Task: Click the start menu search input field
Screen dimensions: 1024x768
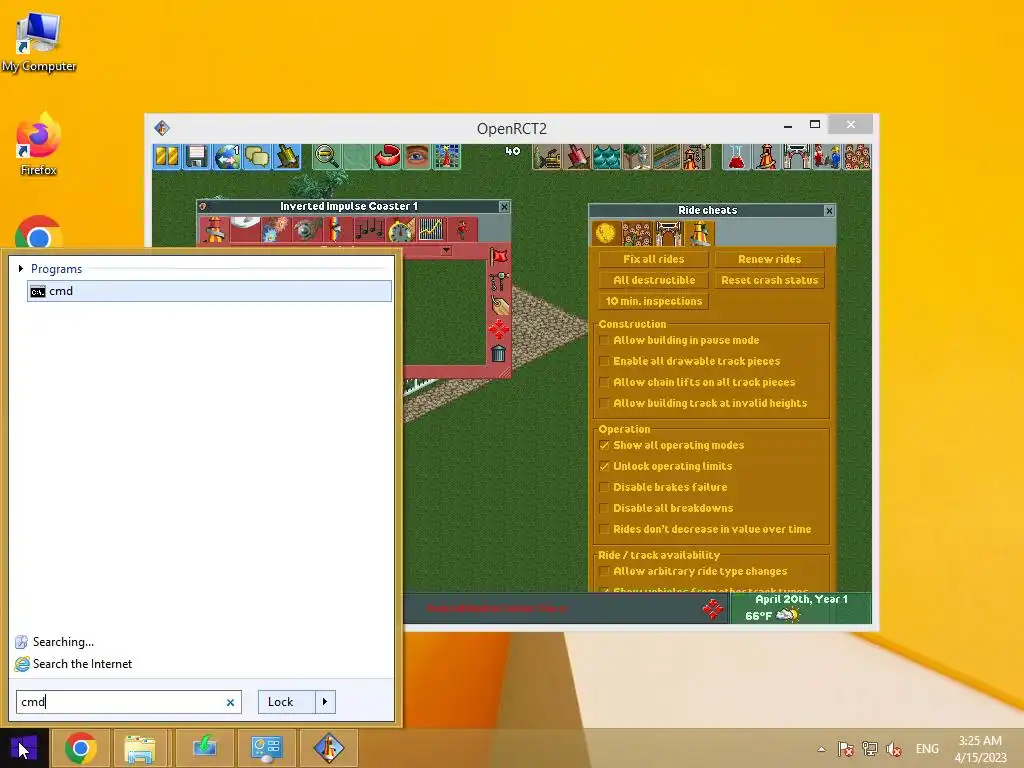Action: (x=129, y=702)
